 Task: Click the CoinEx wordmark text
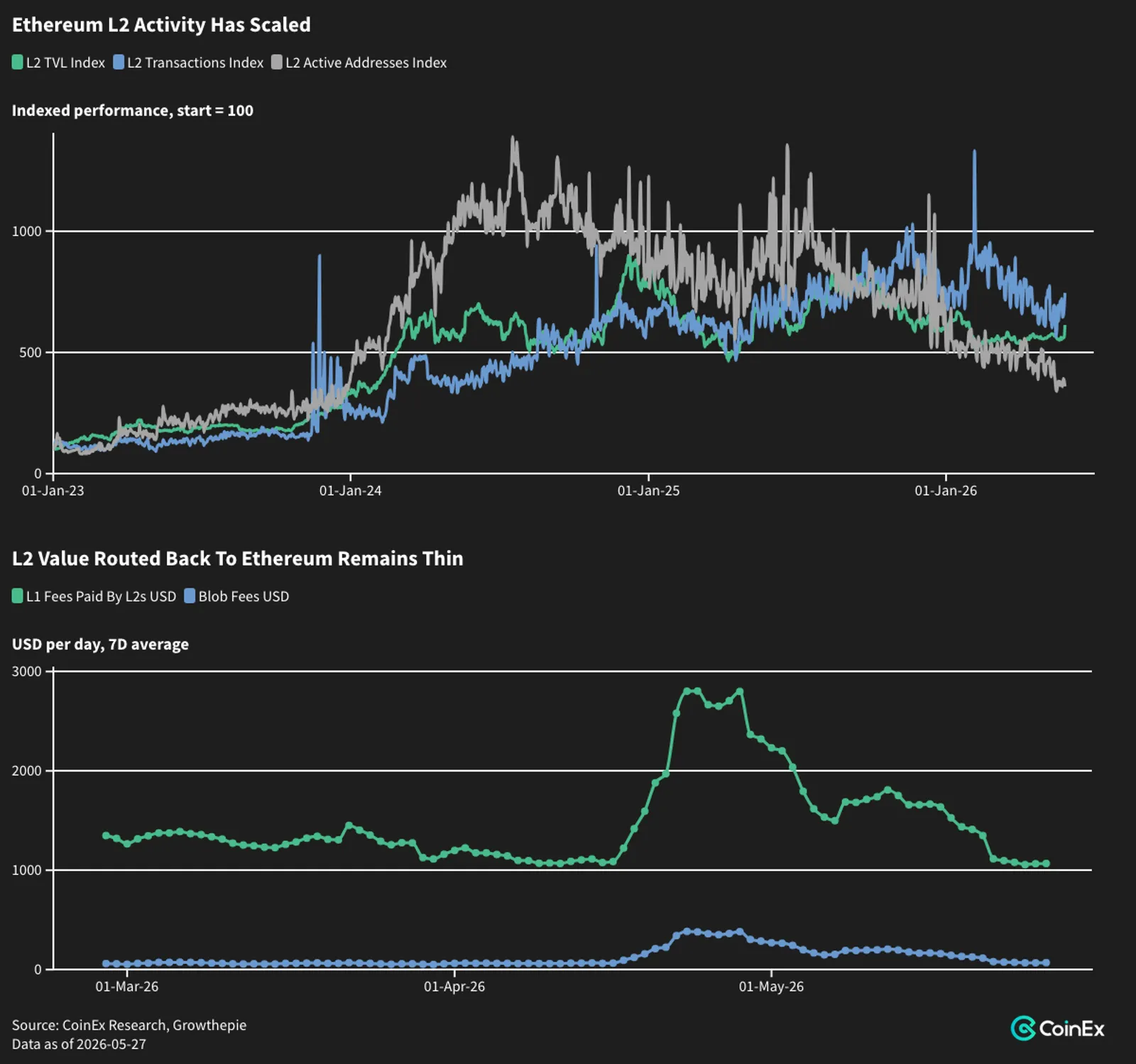tap(1071, 1029)
